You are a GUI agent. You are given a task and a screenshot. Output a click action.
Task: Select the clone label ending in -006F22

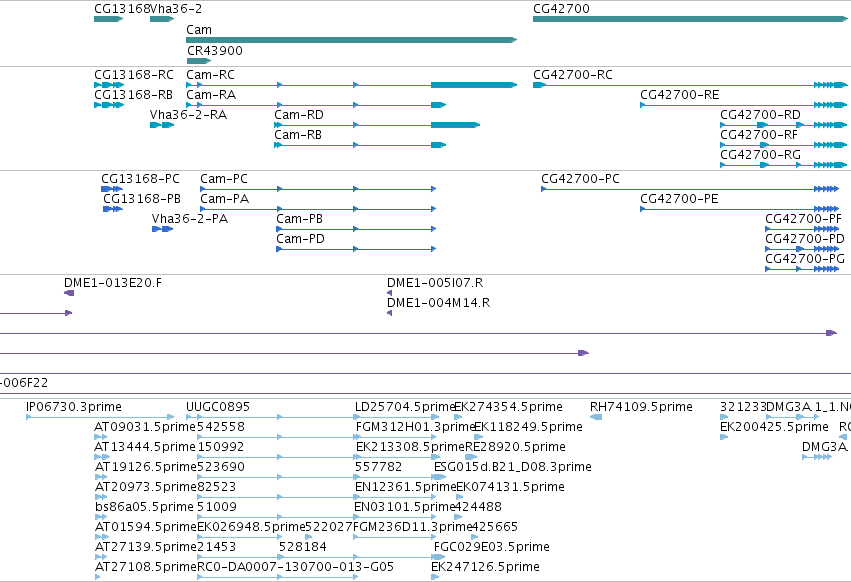pyautogui.click(x=24, y=383)
